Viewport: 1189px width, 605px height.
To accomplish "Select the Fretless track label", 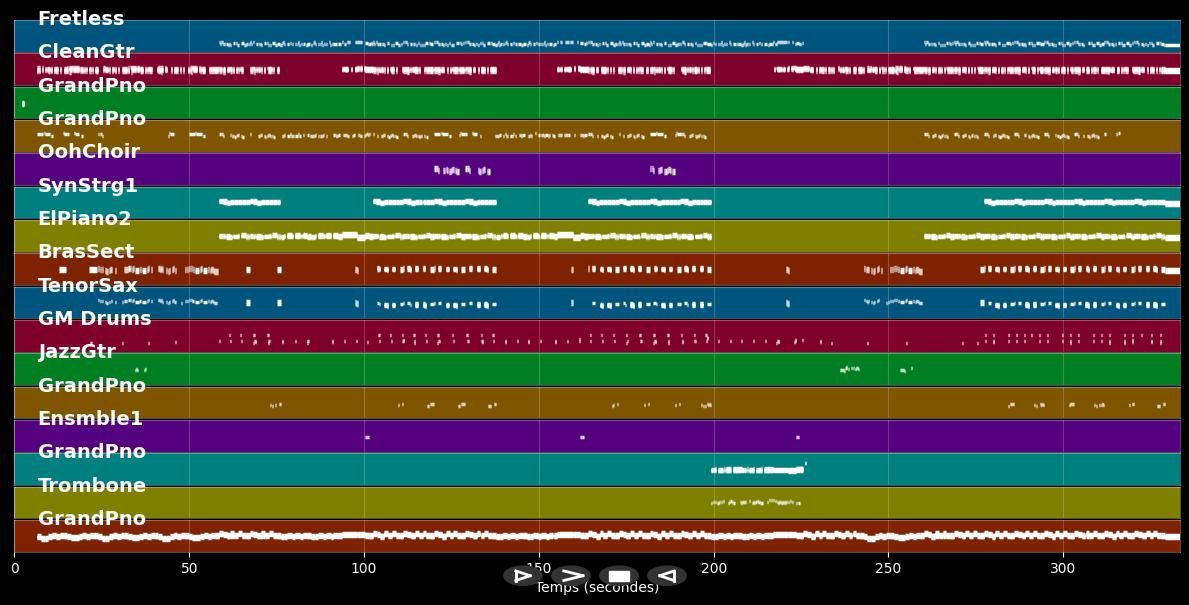I will 81,19.
